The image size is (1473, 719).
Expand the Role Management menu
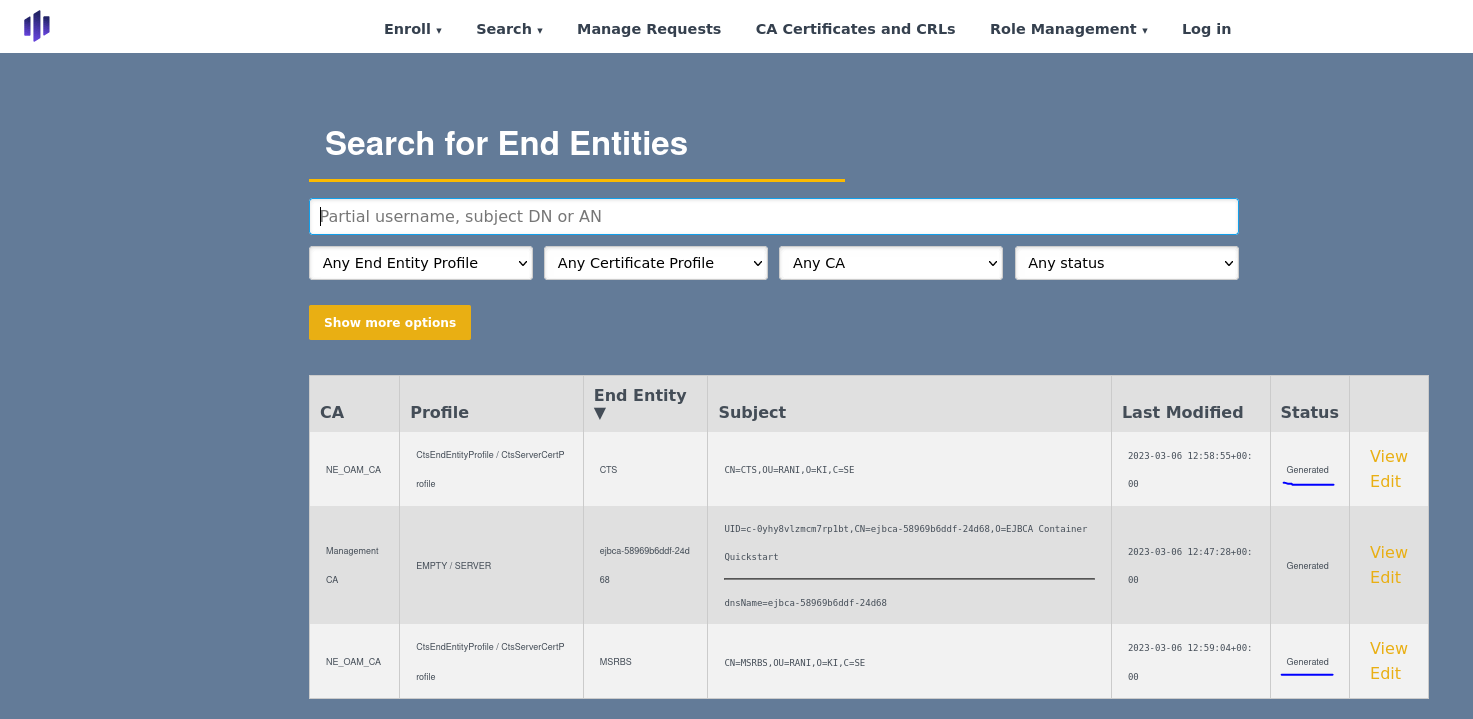[1068, 29]
